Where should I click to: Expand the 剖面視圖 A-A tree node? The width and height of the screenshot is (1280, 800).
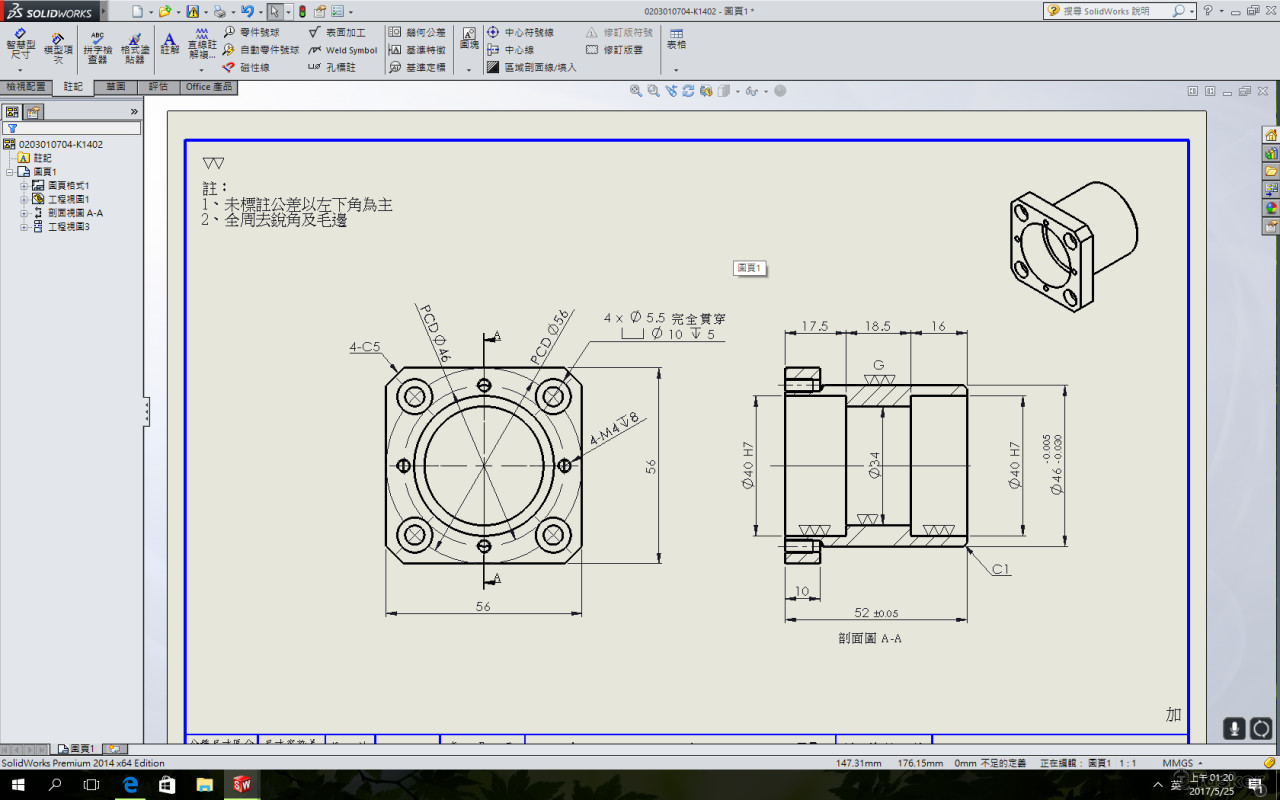24,213
